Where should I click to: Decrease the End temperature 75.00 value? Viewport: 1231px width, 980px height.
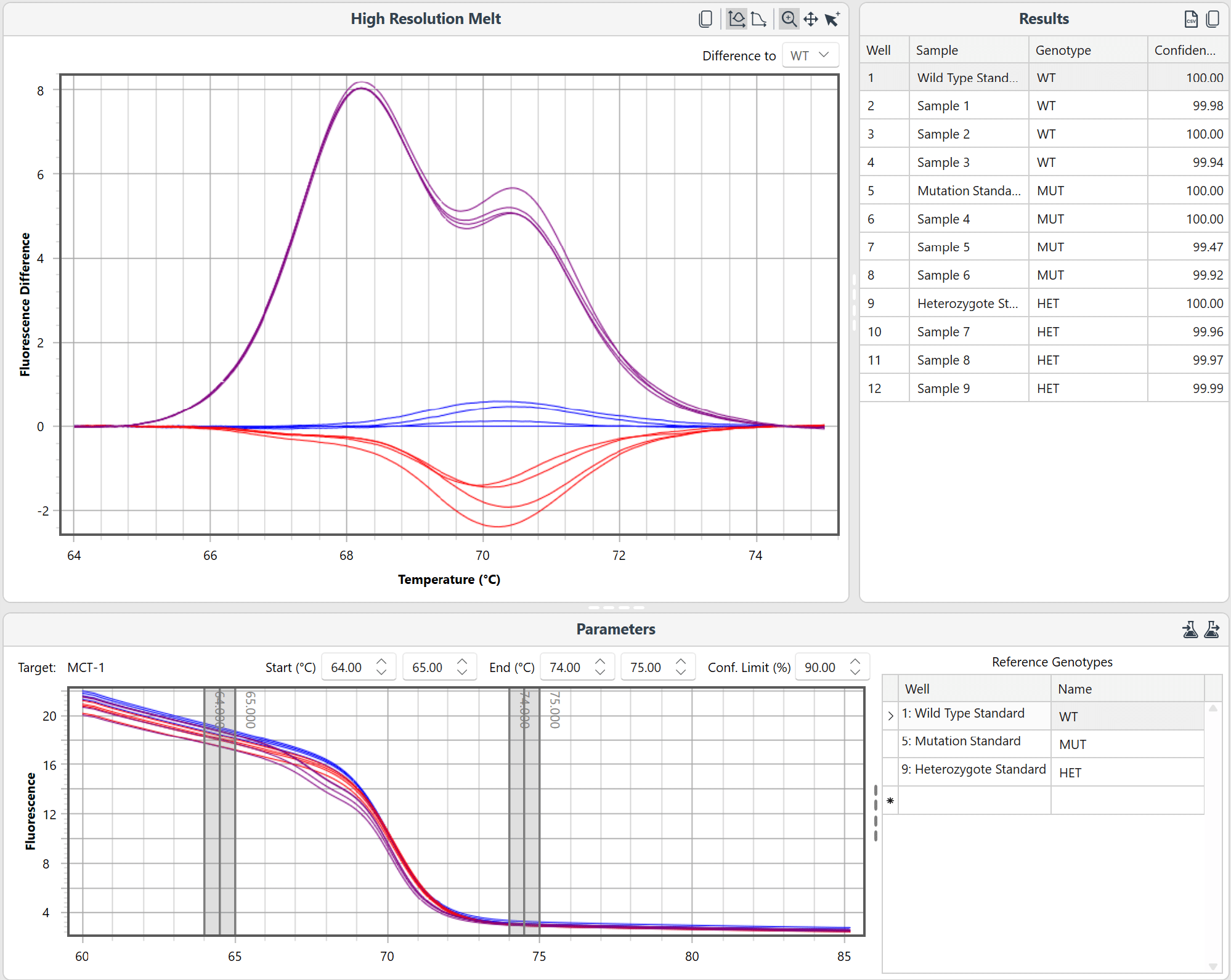tap(681, 673)
